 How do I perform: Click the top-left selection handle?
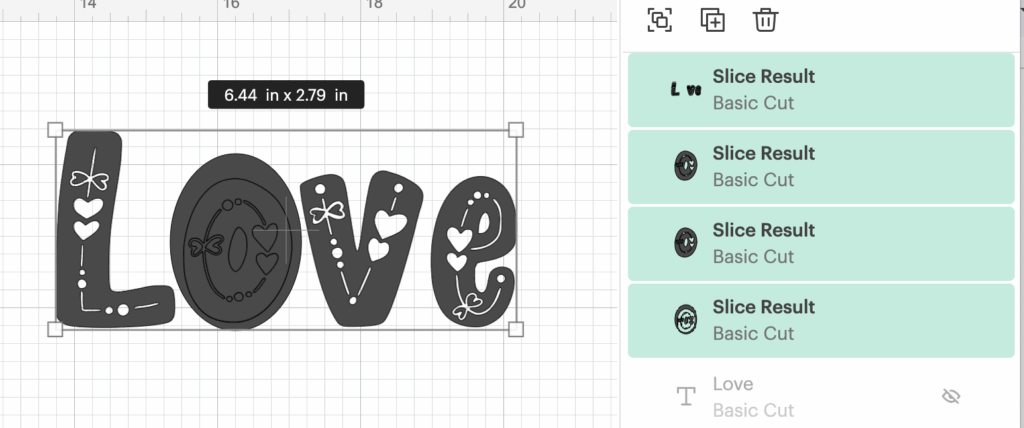tap(56, 129)
